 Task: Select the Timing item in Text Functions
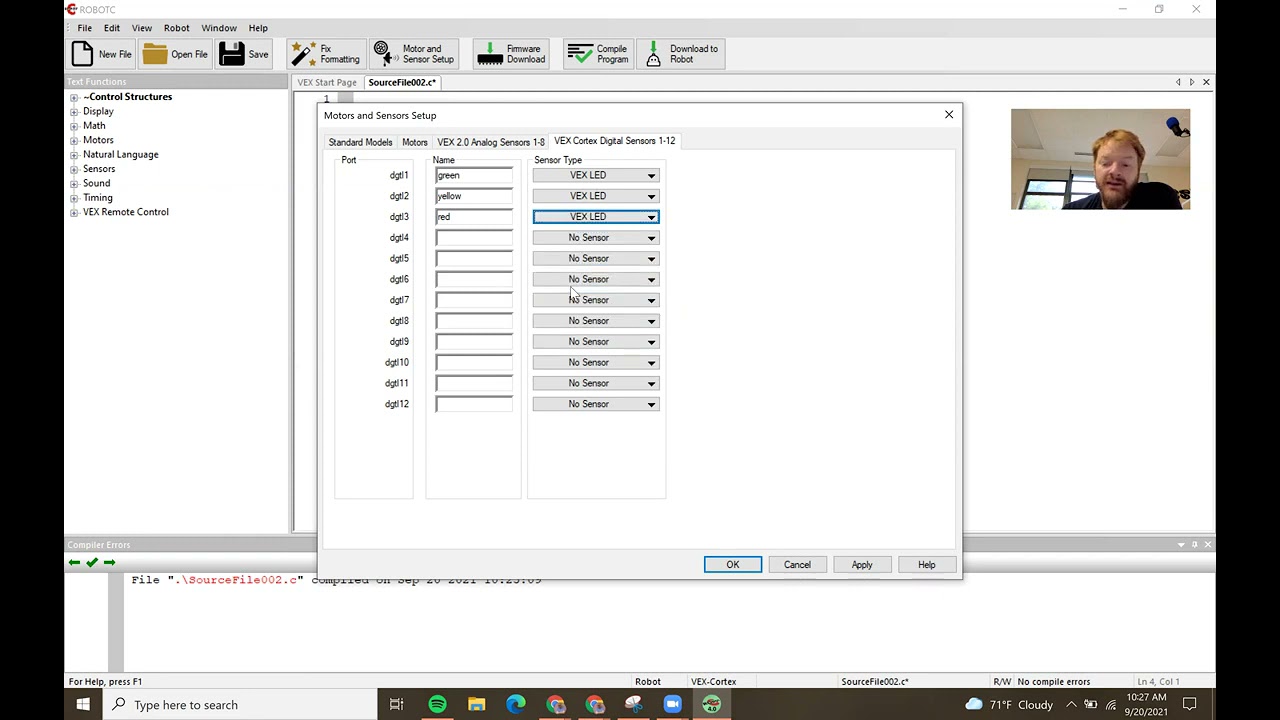98,198
